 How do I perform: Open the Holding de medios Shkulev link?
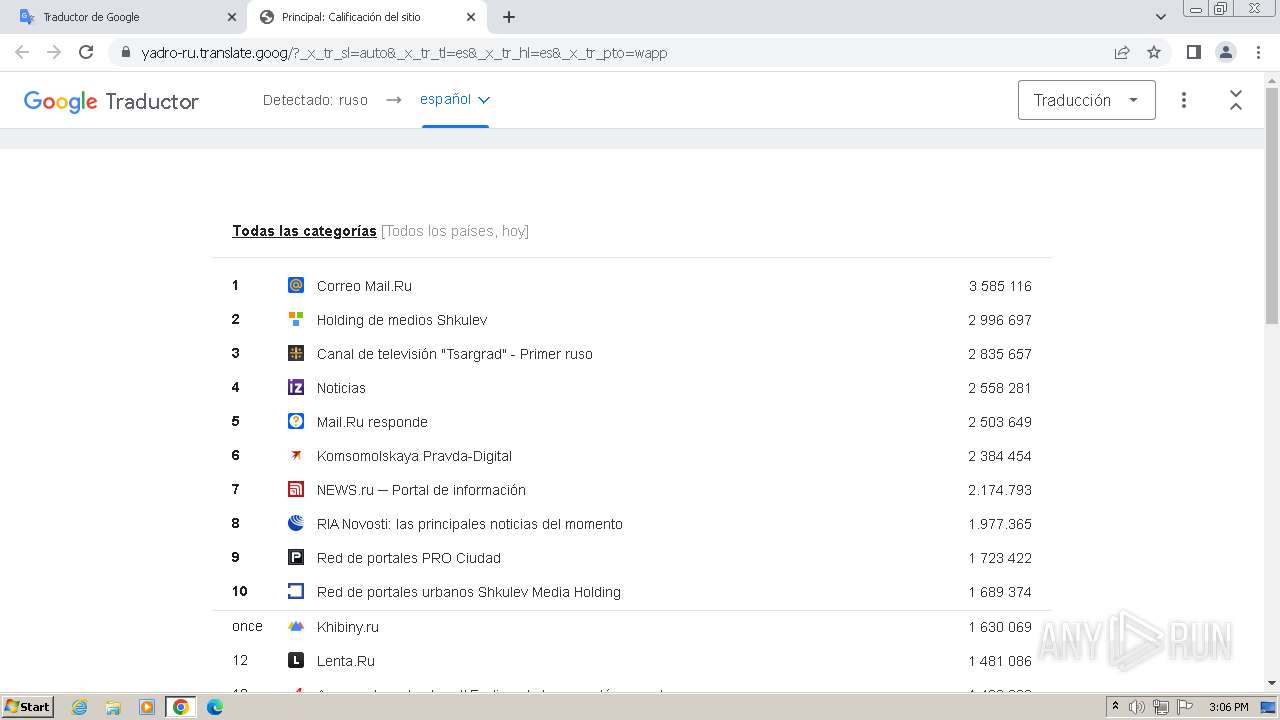(402, 320)
